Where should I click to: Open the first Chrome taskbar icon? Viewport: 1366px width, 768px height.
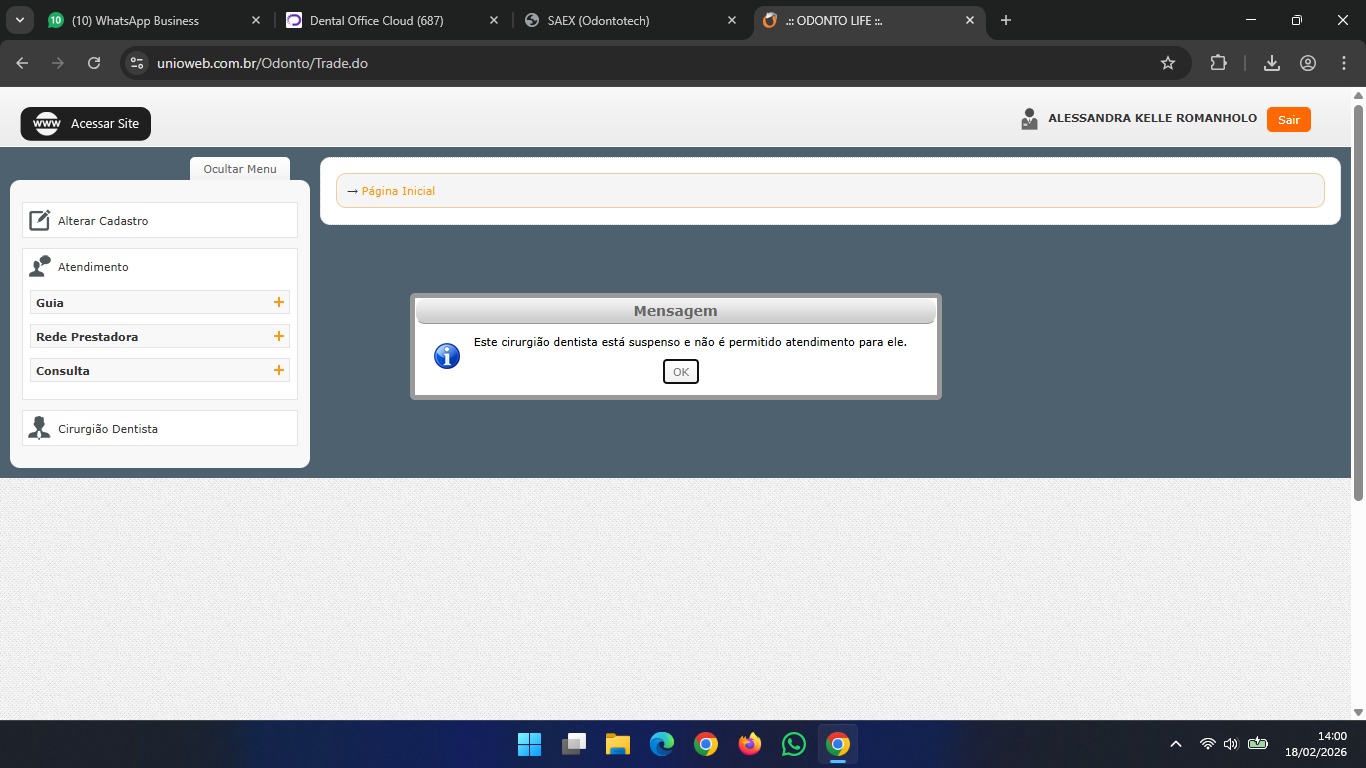pos(706,744)
